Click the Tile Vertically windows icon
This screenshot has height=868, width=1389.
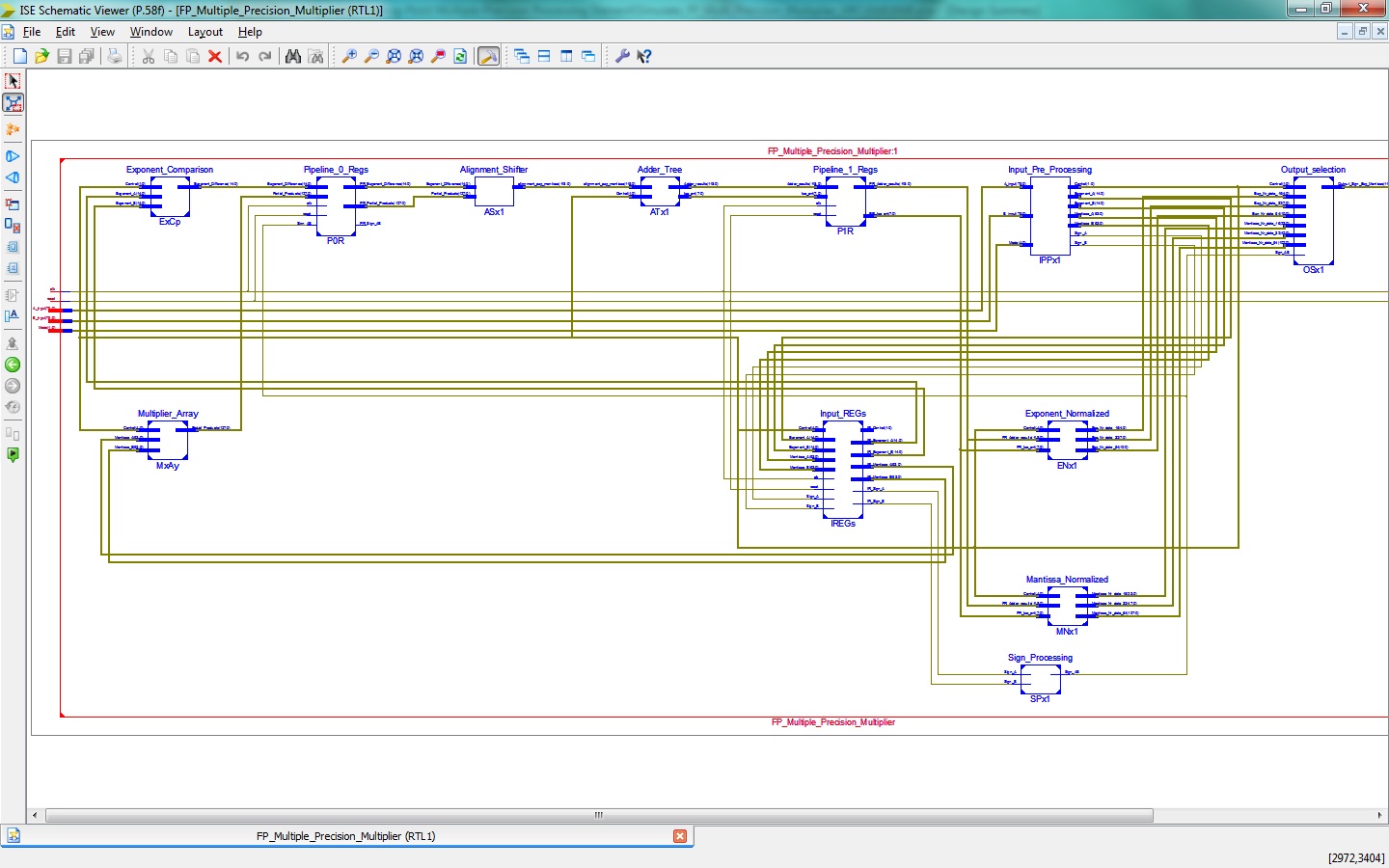[566, 57]
